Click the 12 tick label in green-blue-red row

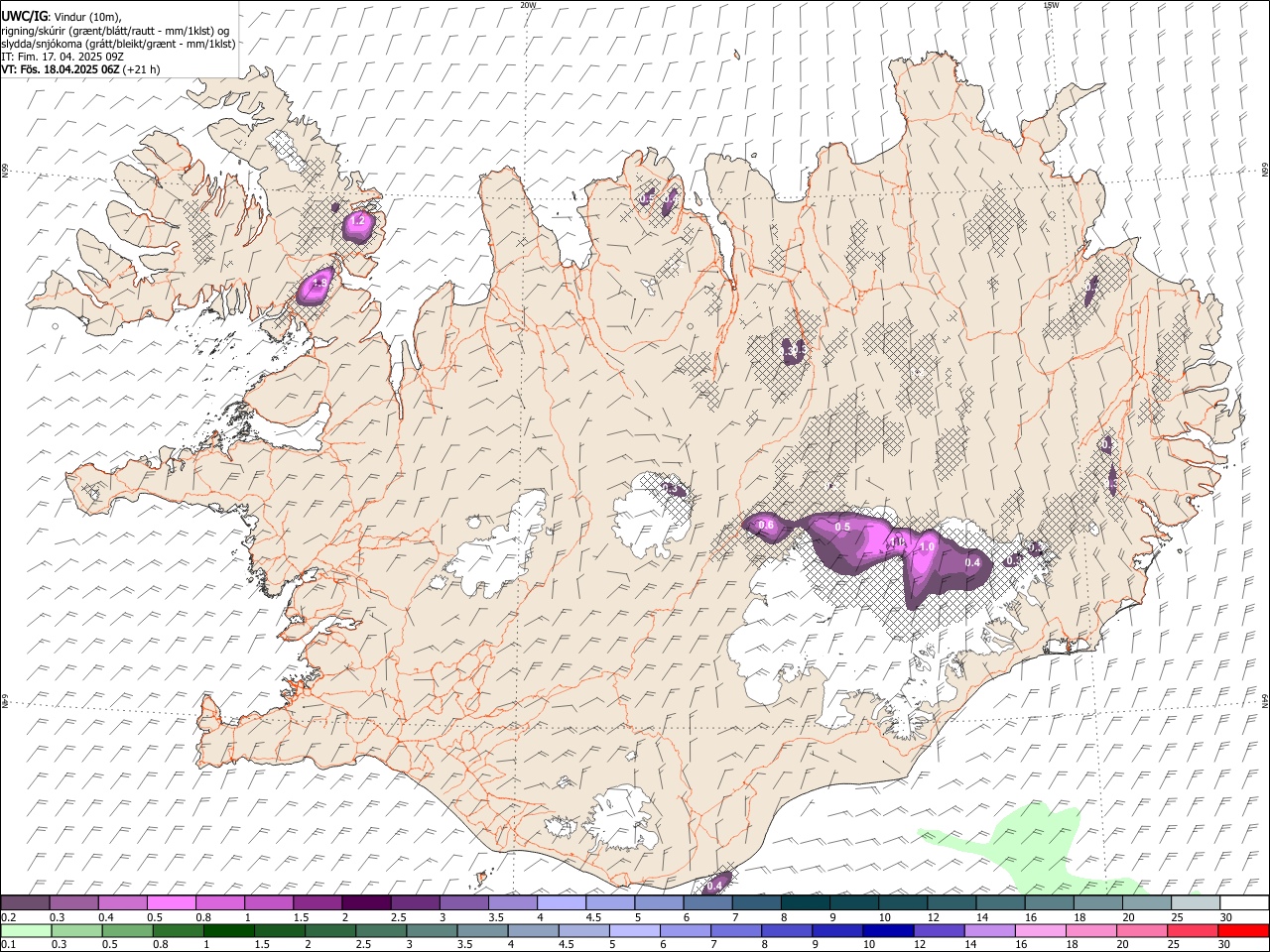click(920, 945)
